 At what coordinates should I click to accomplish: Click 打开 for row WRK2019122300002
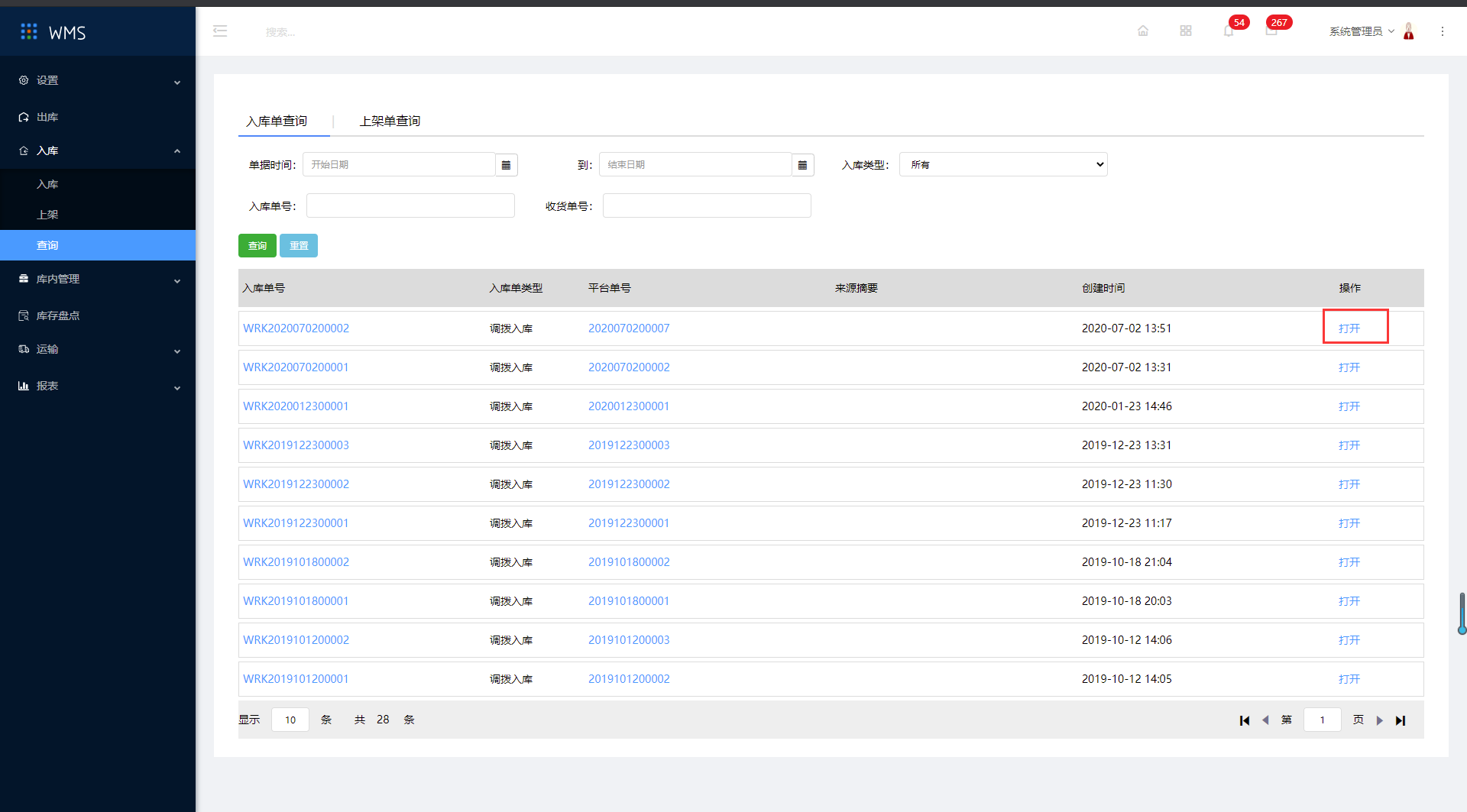pyautogui.click(x=1349, y=484)
